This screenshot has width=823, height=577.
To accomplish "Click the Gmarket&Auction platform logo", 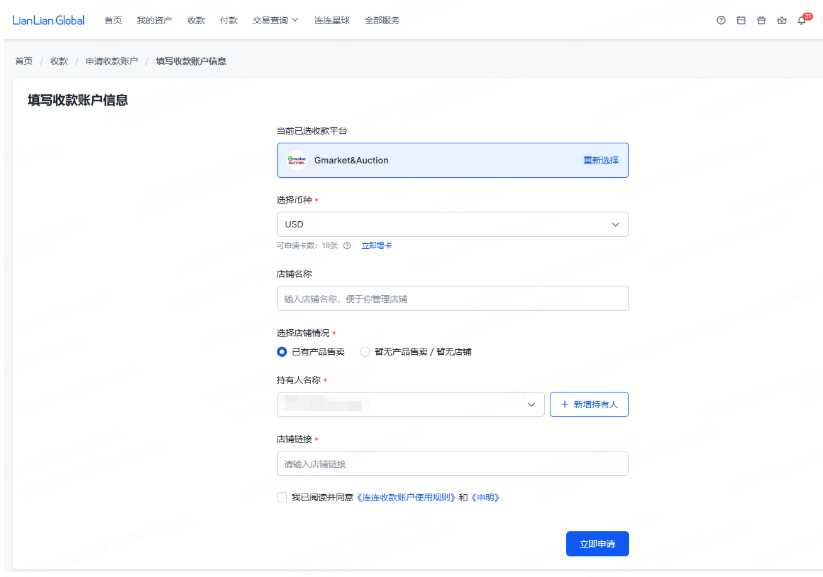I will [x=296, y=160].
